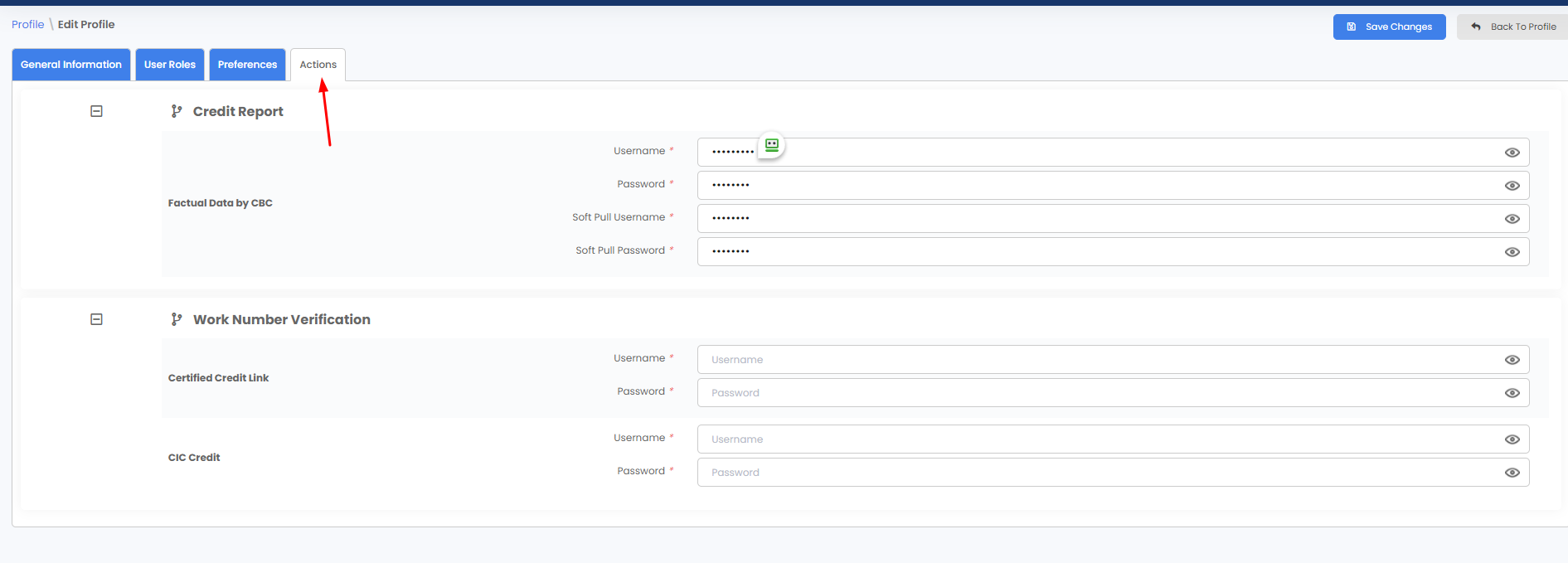Reveal Certified Credit Link password eye icon
Image resolution: width=1568 pixels, height=563 pixels.
click(x=1512, y=393)
